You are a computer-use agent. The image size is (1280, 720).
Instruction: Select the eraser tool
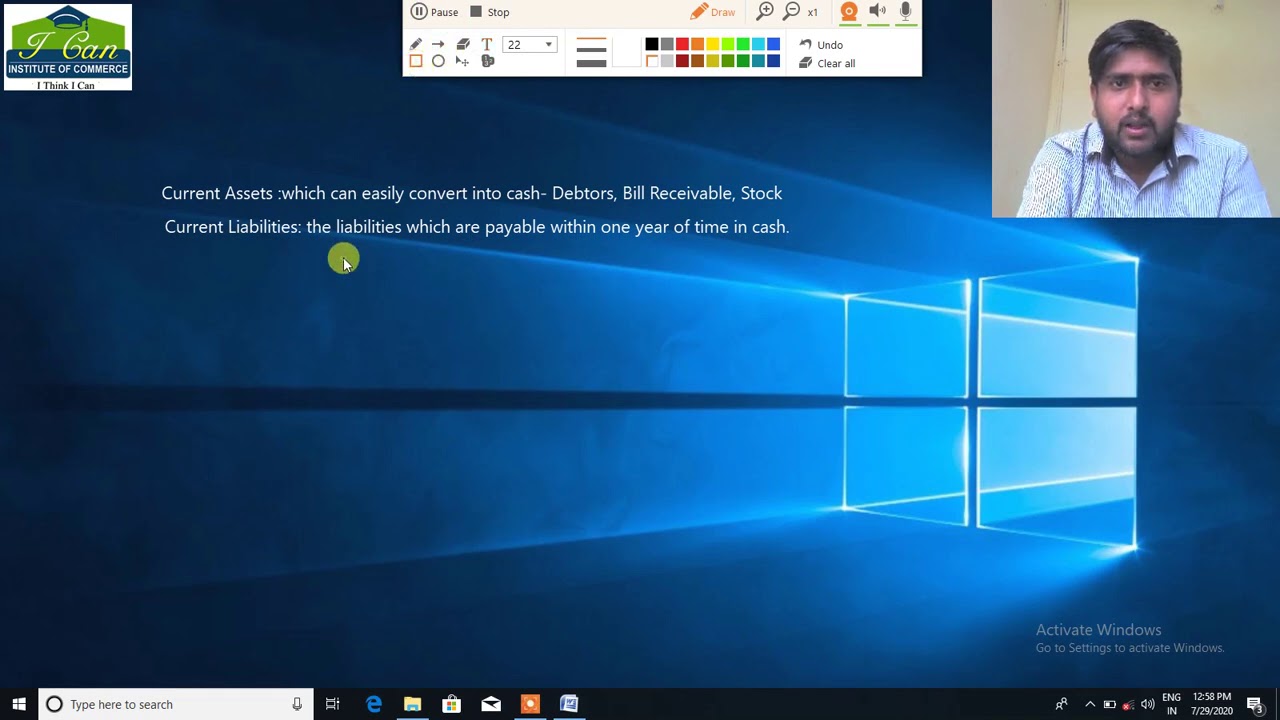463,44
